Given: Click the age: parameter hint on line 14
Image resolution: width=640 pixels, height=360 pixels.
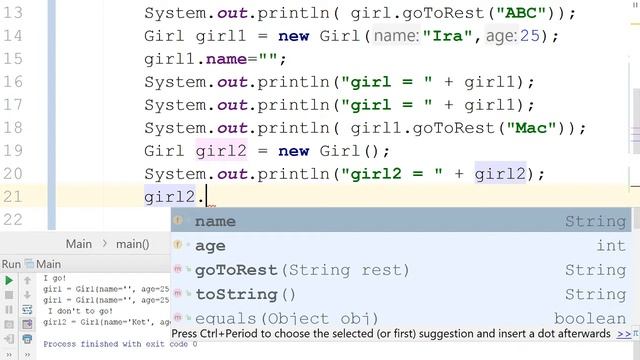Looking at the screenshot, I should click(502, 36).
